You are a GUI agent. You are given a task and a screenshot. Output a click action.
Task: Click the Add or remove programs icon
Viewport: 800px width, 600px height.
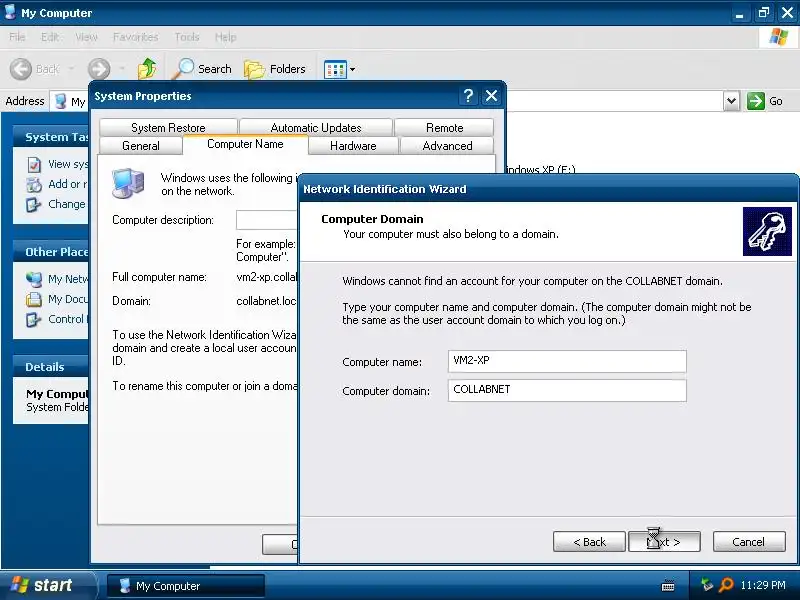[34, 184]
